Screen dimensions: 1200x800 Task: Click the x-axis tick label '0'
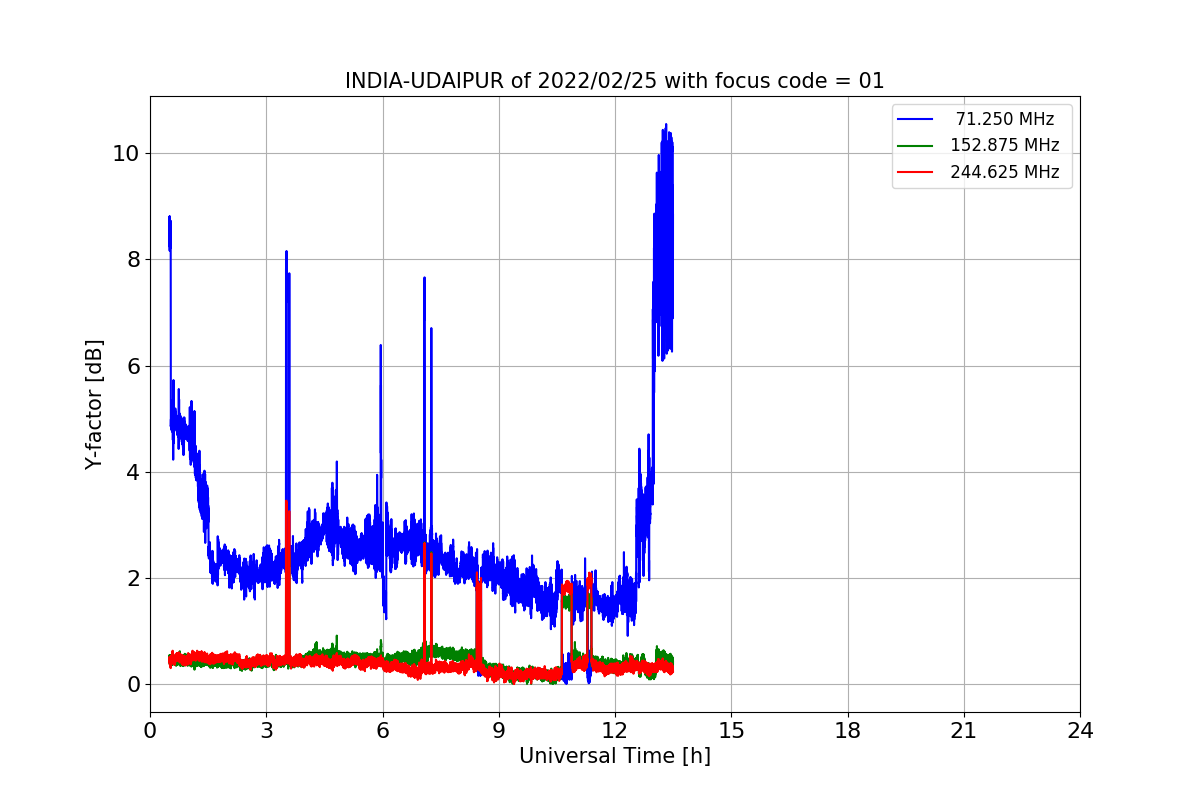tap(150, 731)
